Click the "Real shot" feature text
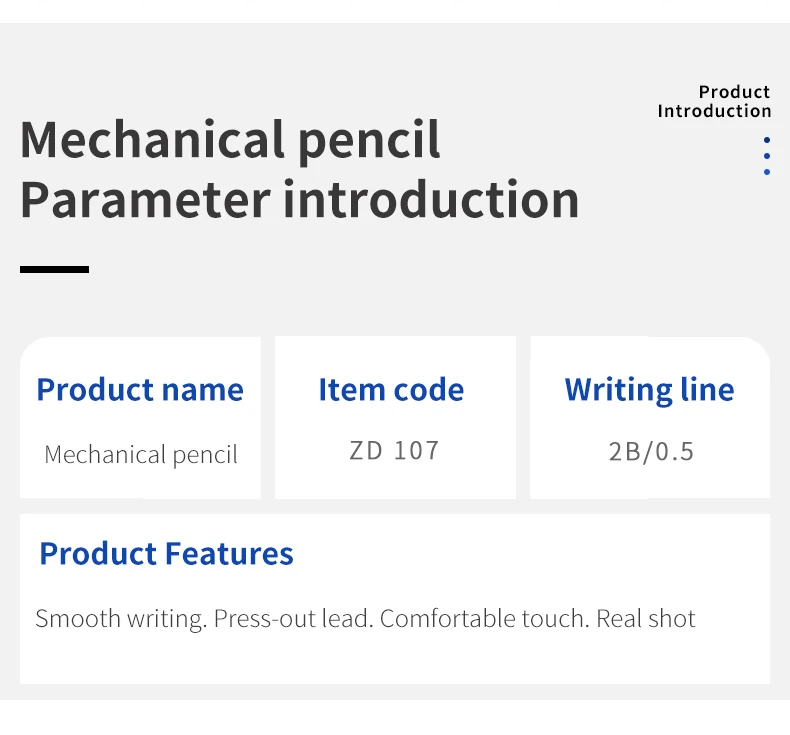This screenshot has height=735, width=790. coord(645,618)
